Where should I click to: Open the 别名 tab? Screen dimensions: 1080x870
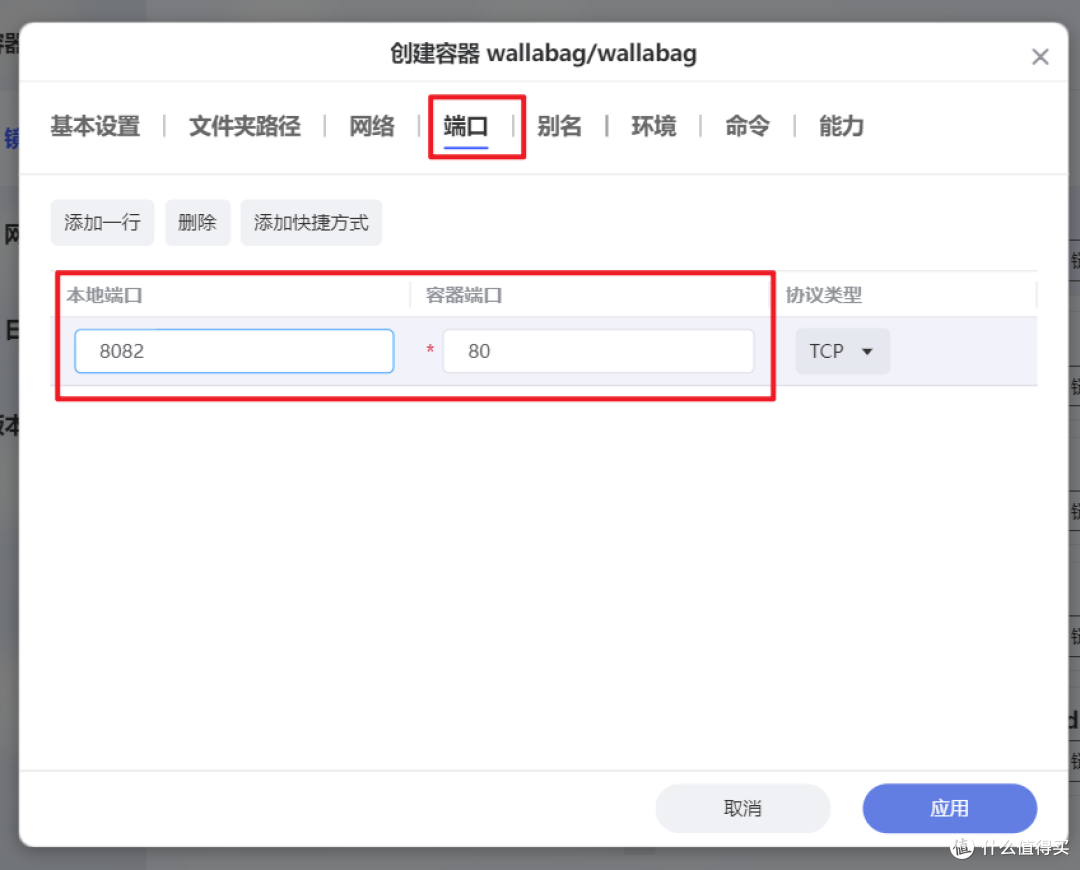(x=559, y=126)
